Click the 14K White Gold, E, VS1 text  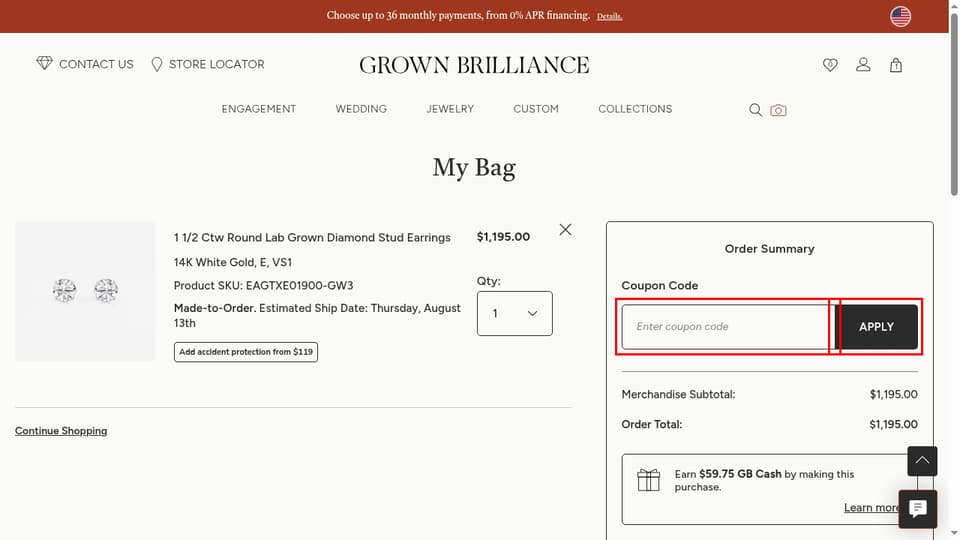tap(233, 262)
